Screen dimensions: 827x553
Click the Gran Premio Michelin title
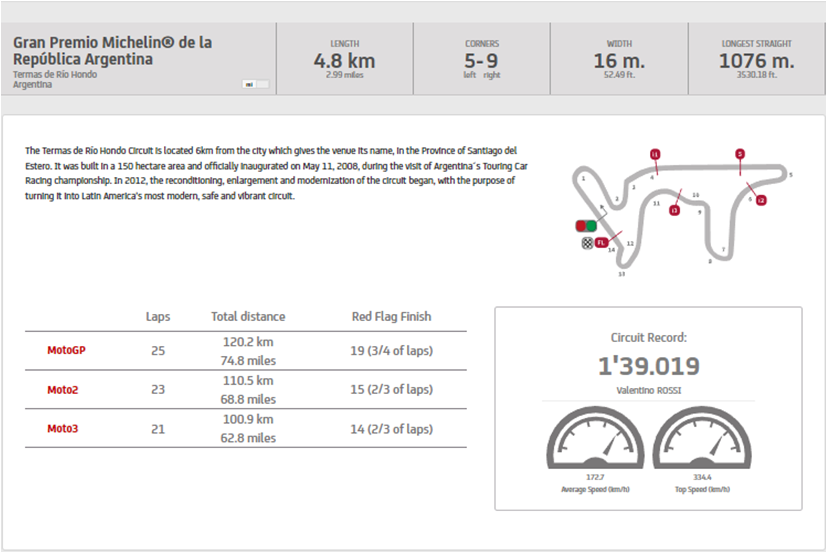tap(112, 51)
